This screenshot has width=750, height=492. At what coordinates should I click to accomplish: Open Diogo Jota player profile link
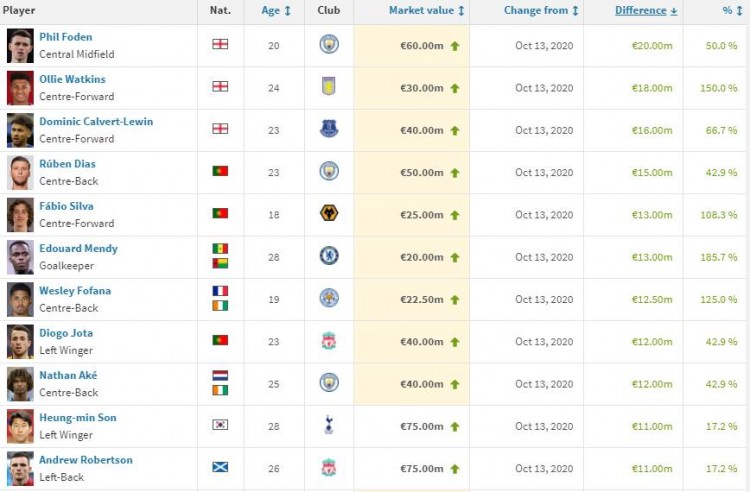(66, 333)
